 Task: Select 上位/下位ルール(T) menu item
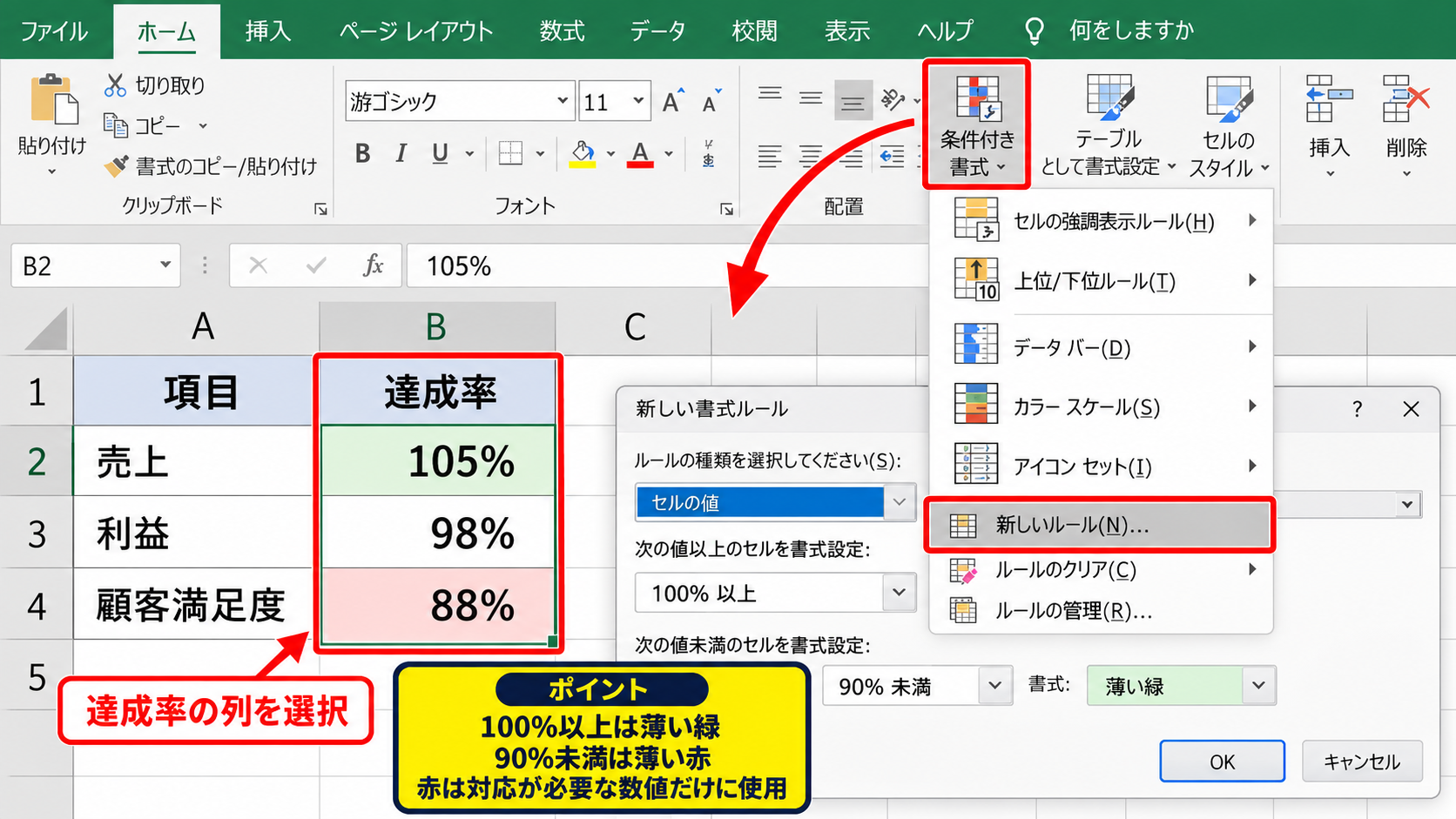click(1102, 280)
